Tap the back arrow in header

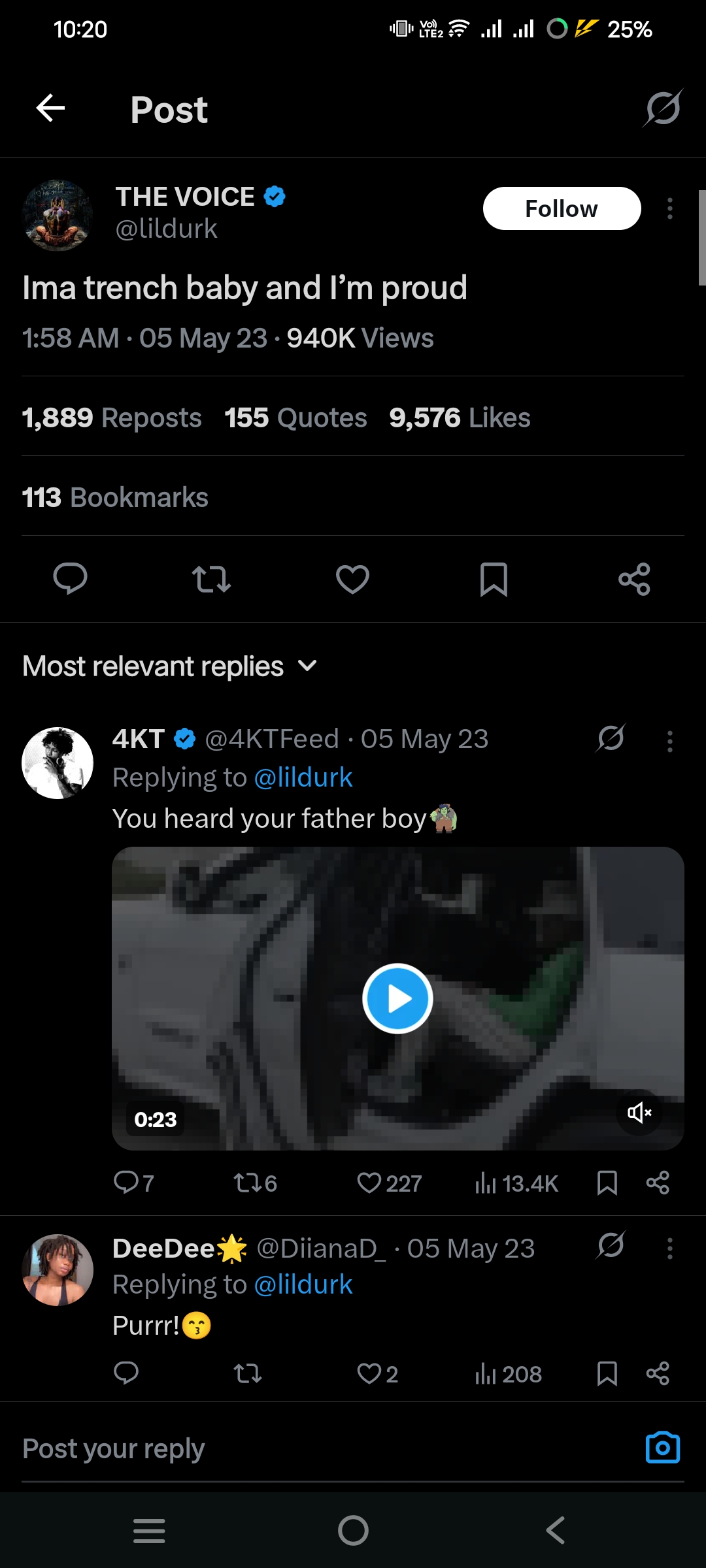tap(50, 108)
